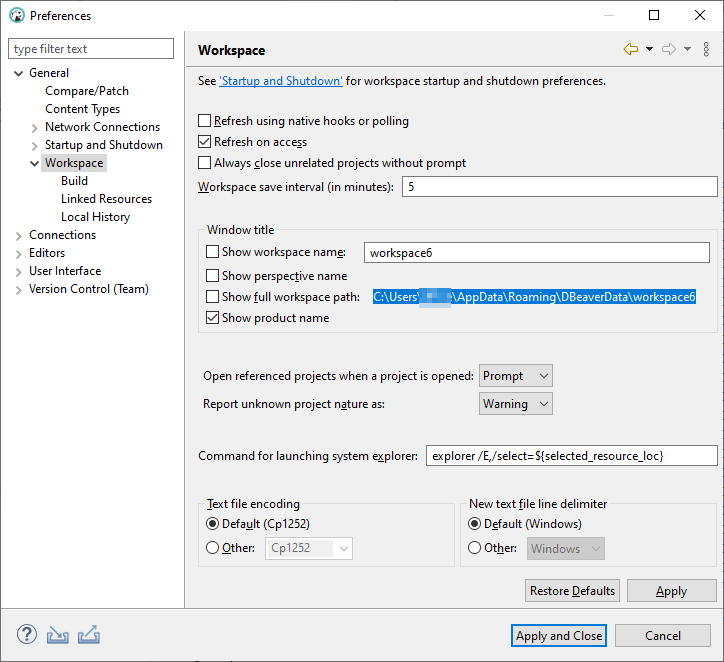Click the DBeaver icon in title bar
Screen dimensions: 724x662
click(17, 15)
